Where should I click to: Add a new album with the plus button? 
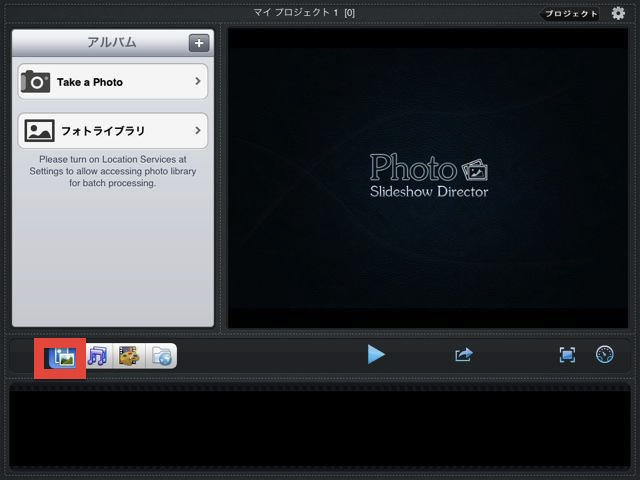(199, 43)
